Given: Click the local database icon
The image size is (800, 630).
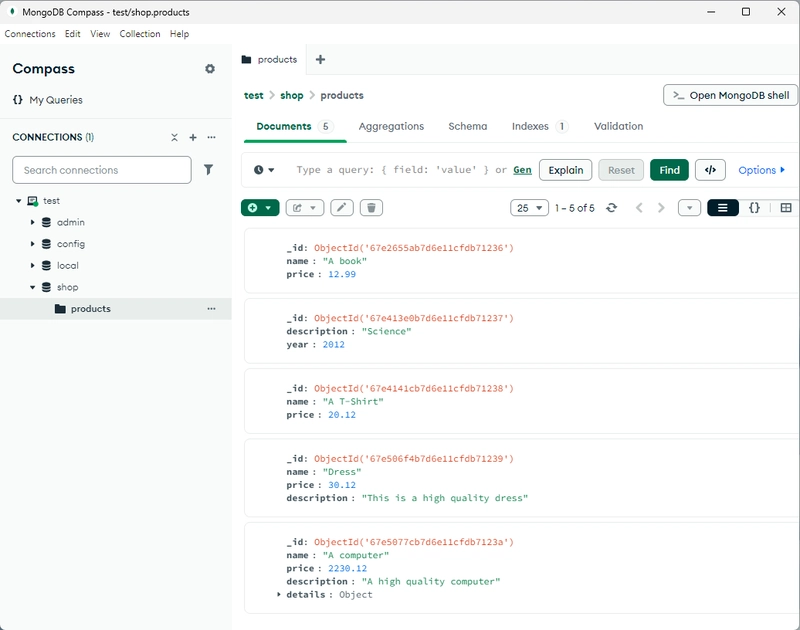Looking at the screenshot, I should [46, 265].
